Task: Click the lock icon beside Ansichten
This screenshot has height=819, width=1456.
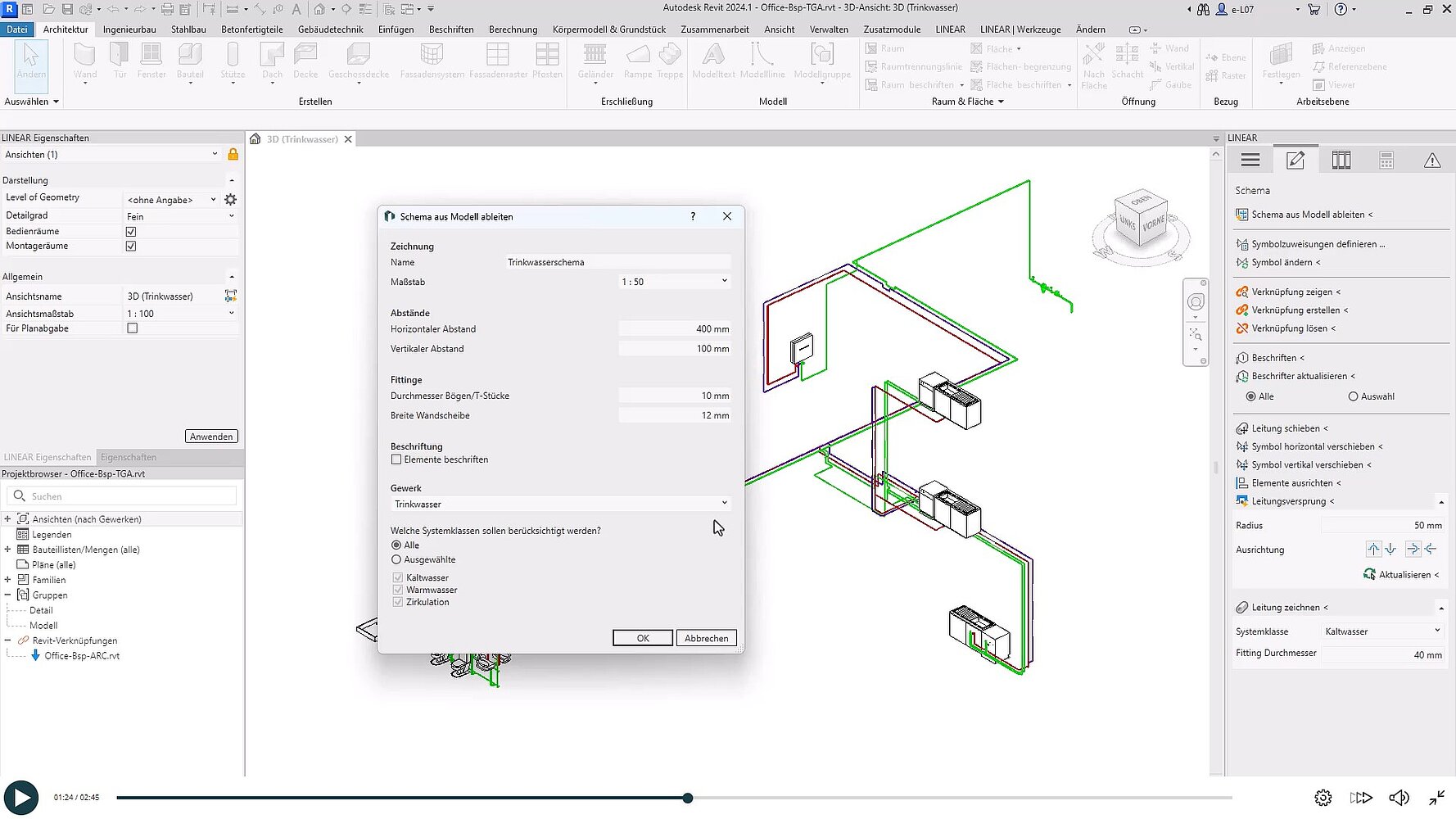Action: (x=233, y=155)
